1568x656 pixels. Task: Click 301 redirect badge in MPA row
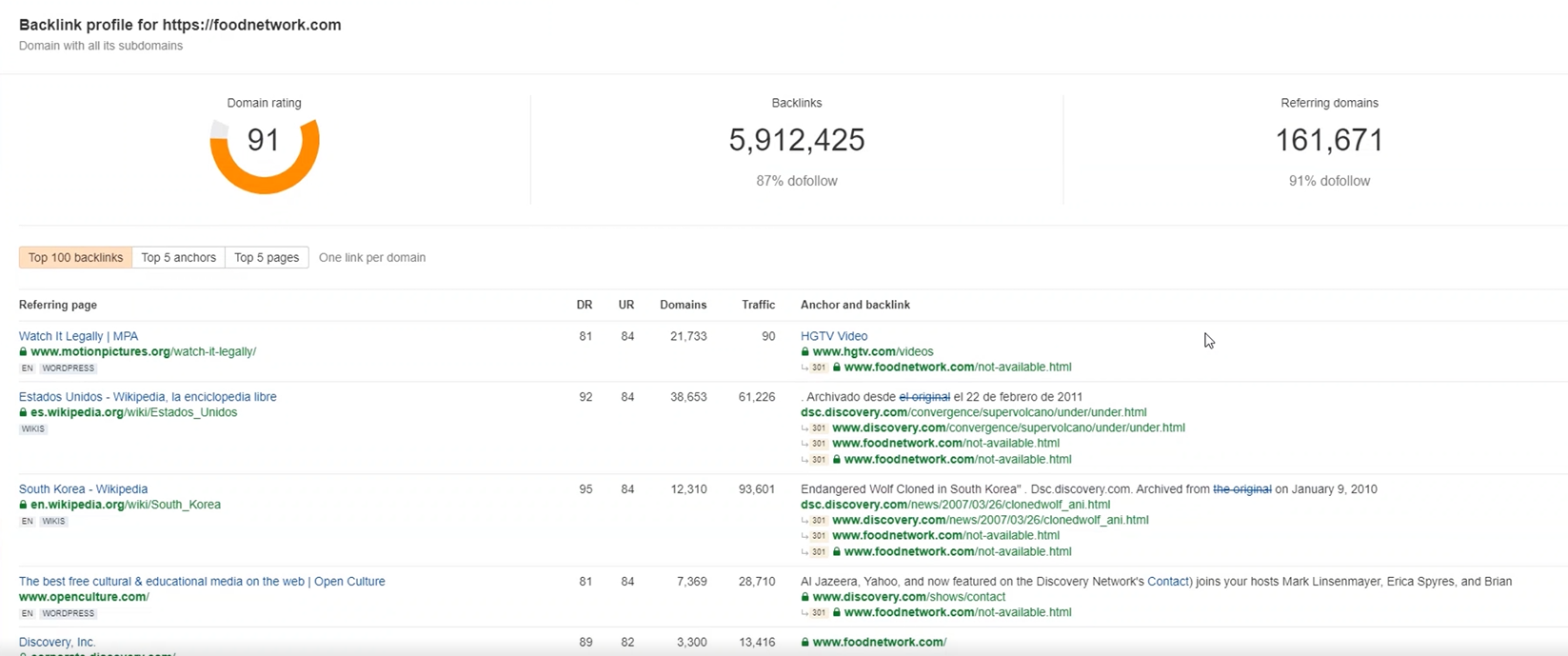tap(819, 368)
